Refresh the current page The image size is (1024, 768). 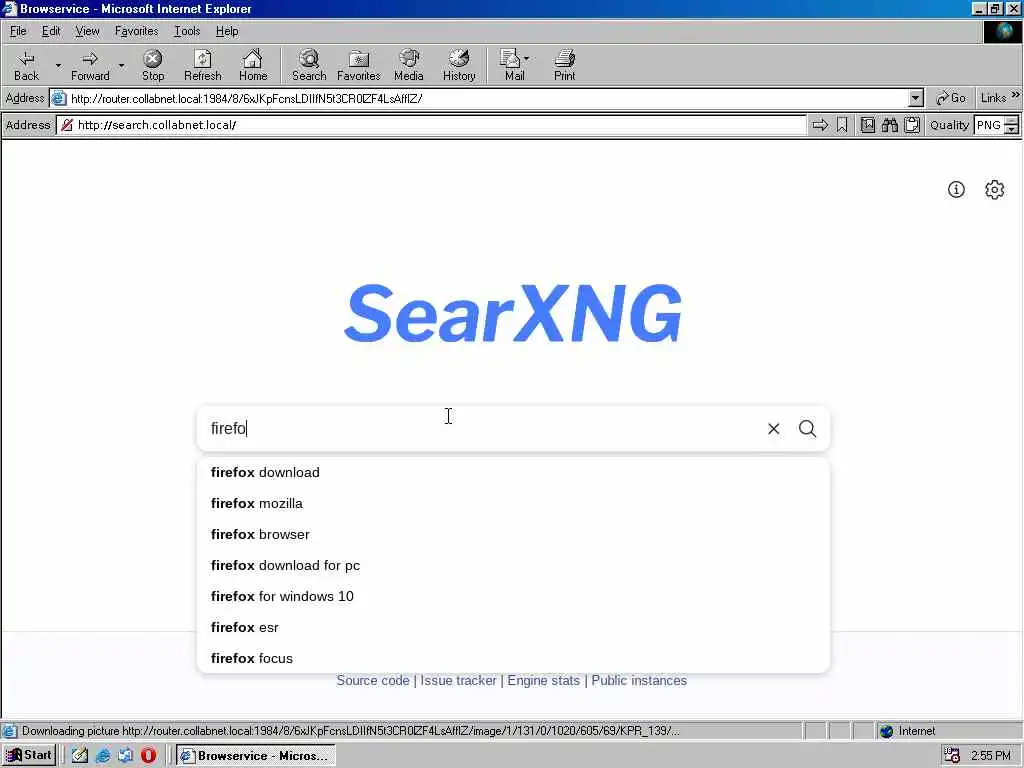(x=202, y=65)
